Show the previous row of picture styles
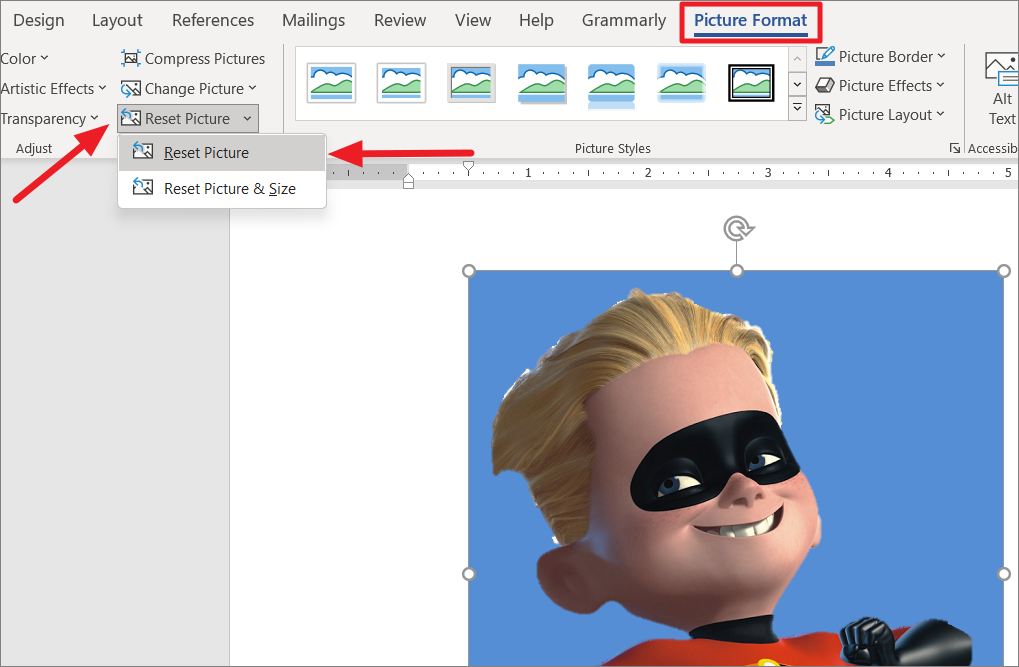This screenshot has width=1019, height=667. pyautogui.click(x=797, y=60)
